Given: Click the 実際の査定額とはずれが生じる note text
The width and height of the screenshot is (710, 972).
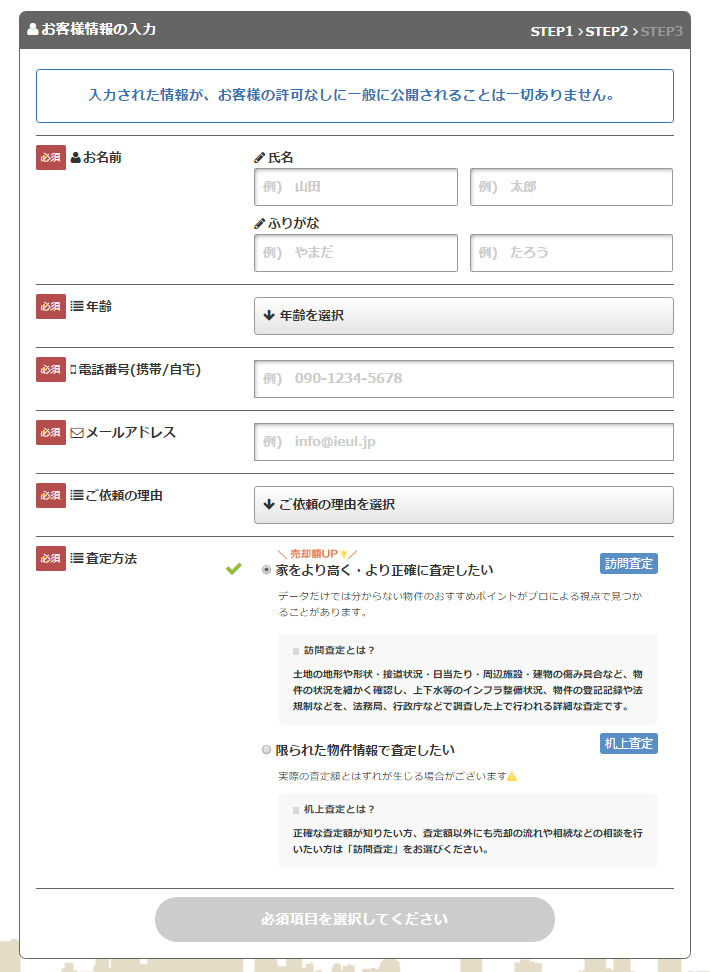Looking at the screenshot, I should pyautogui.click(x=393, y=776).
